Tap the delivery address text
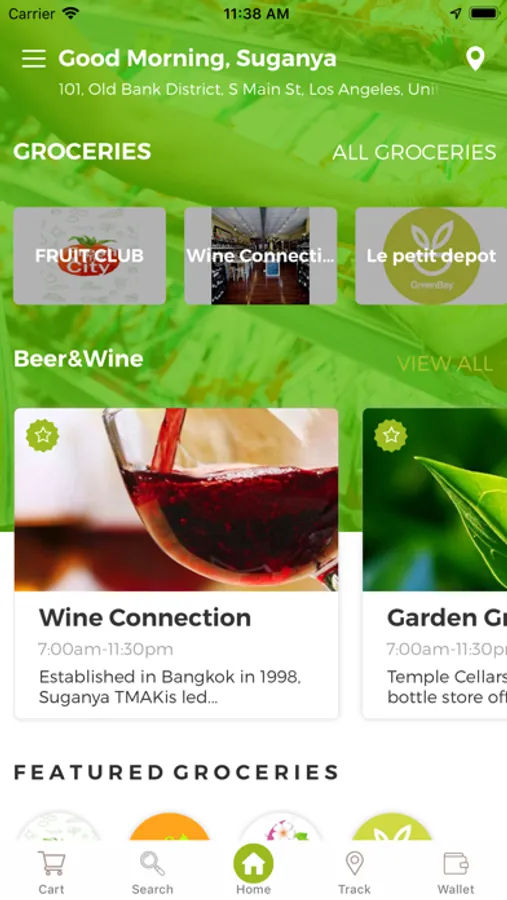The image size is (507, 900). pos(248,90)
